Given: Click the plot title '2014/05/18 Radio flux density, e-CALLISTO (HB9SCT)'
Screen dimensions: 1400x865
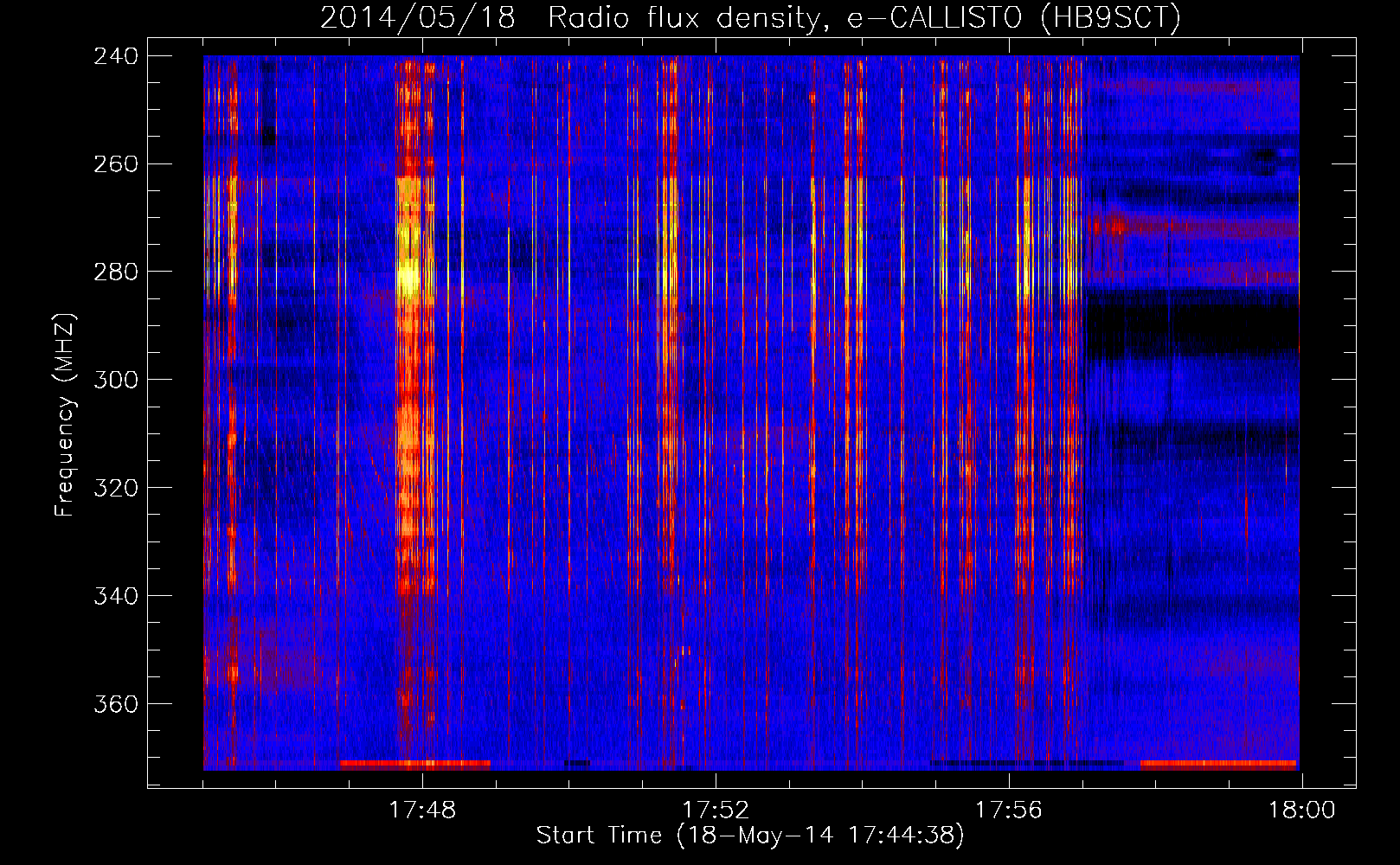Looking at the screenshot, I should point(750,17).
